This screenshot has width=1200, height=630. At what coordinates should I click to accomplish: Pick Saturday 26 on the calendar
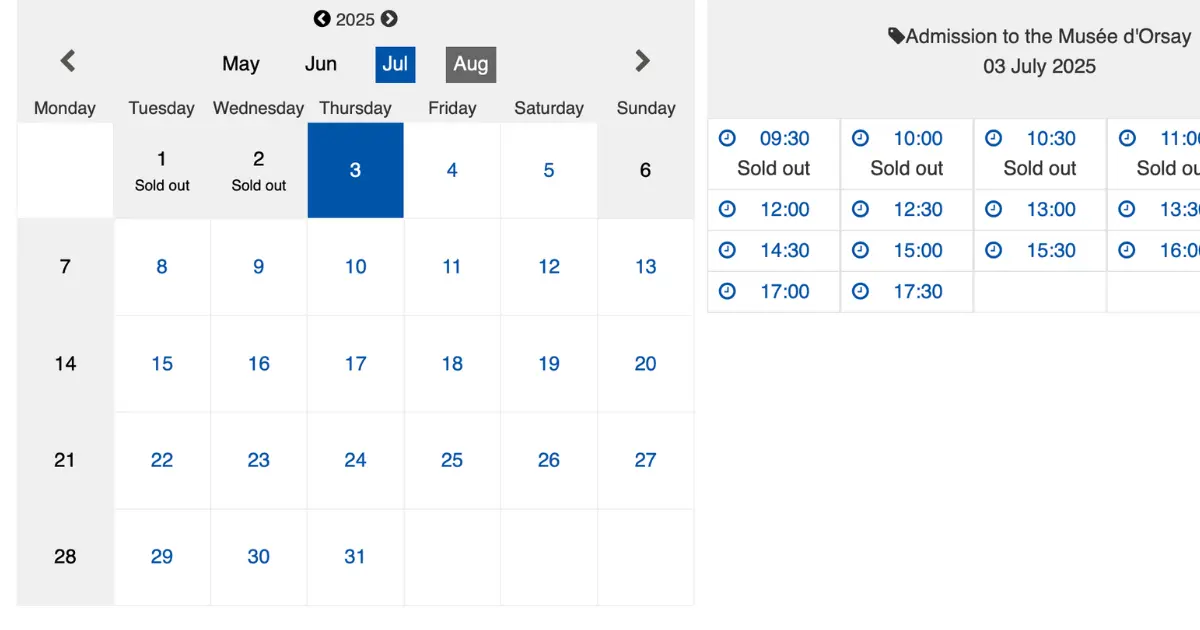point(549,460)
